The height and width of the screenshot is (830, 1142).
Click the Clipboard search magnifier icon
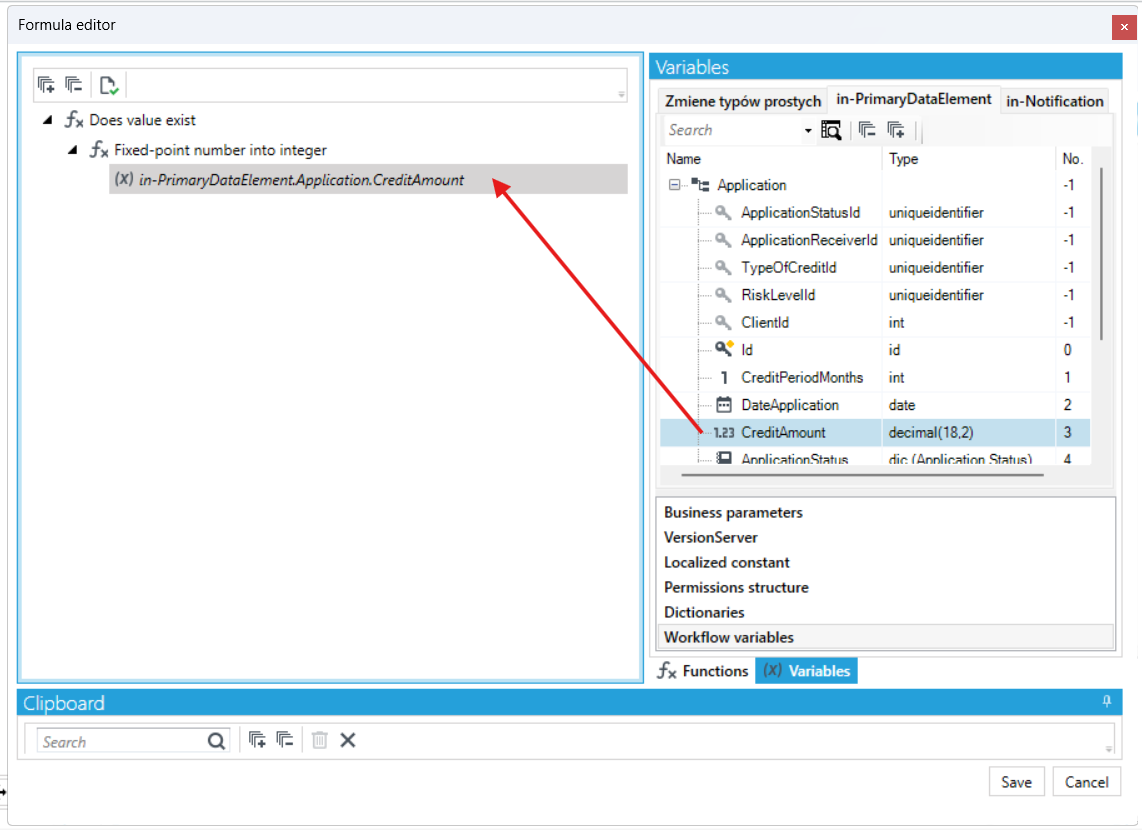pyautogui.click(x=216, y=741)
